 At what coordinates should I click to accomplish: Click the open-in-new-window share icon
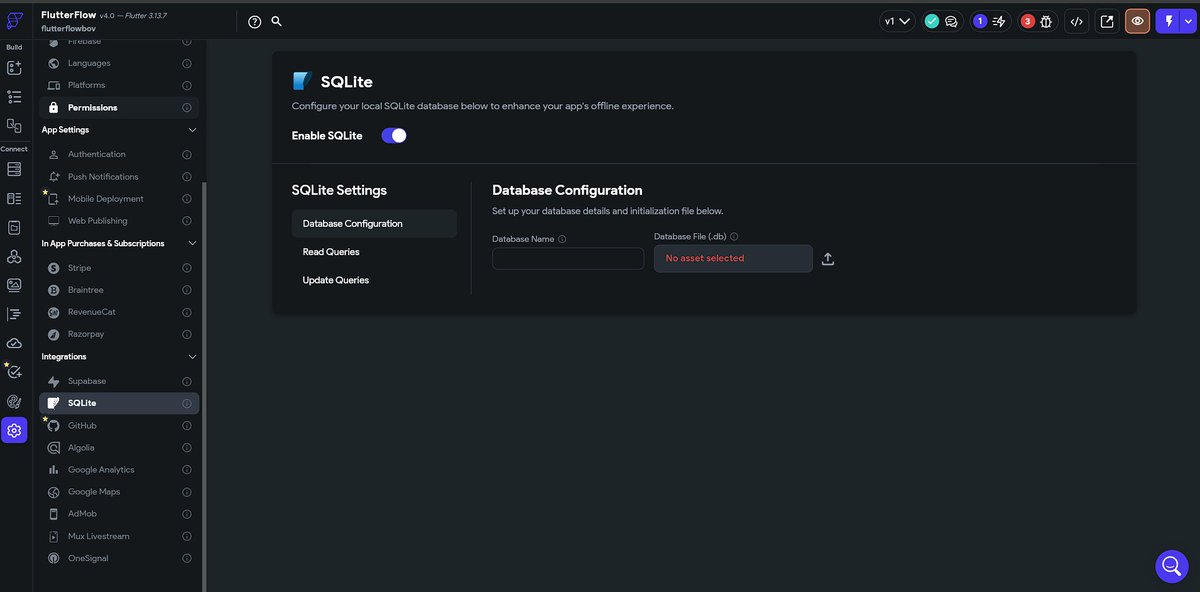[1107, 21]
